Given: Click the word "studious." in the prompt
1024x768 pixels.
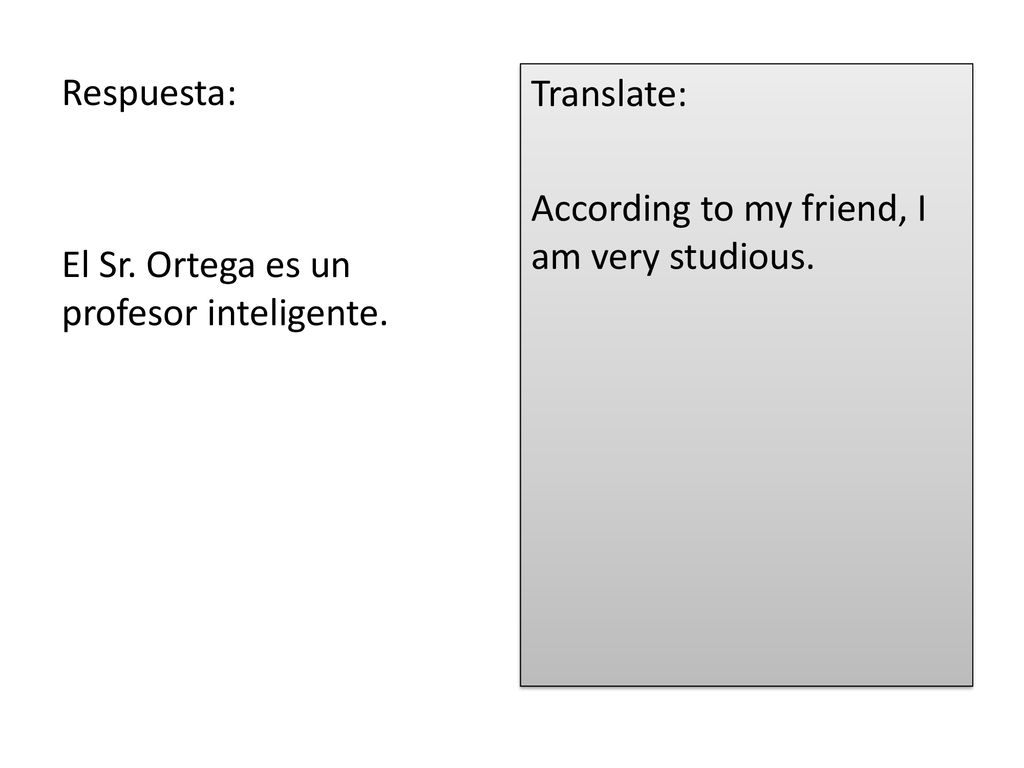Looking at the screenshot, I should (742, 257).
